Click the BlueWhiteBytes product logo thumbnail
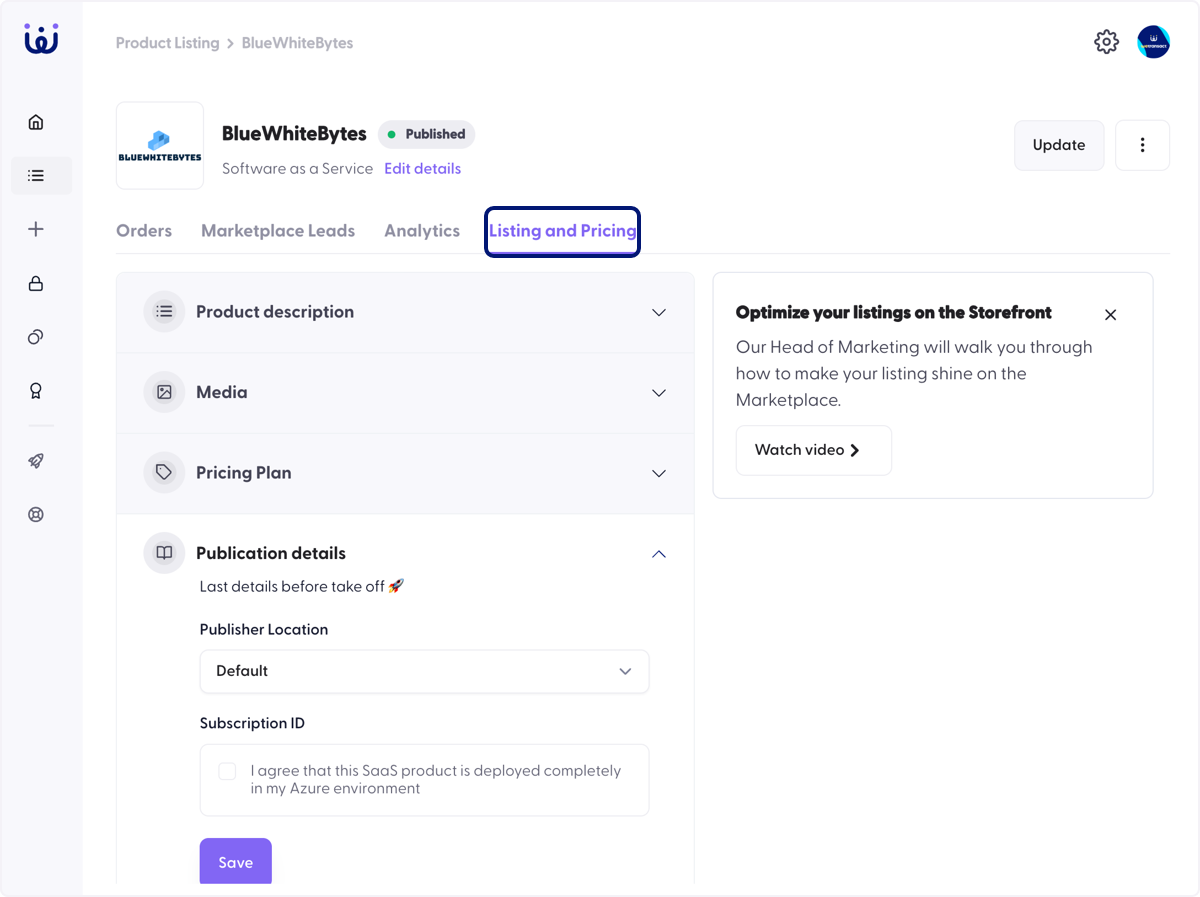Image resolution: width=1200 pixels, height=897 pixels. point(160,146)
